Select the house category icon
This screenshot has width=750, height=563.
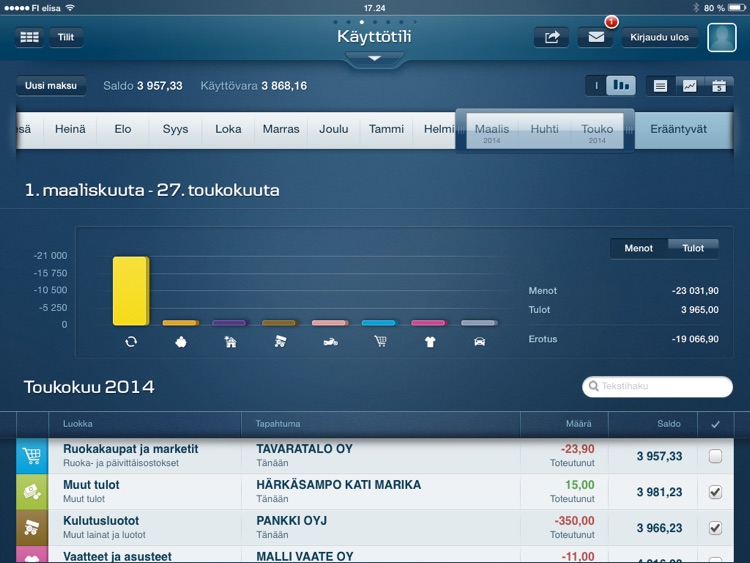[x=231, y=342]
